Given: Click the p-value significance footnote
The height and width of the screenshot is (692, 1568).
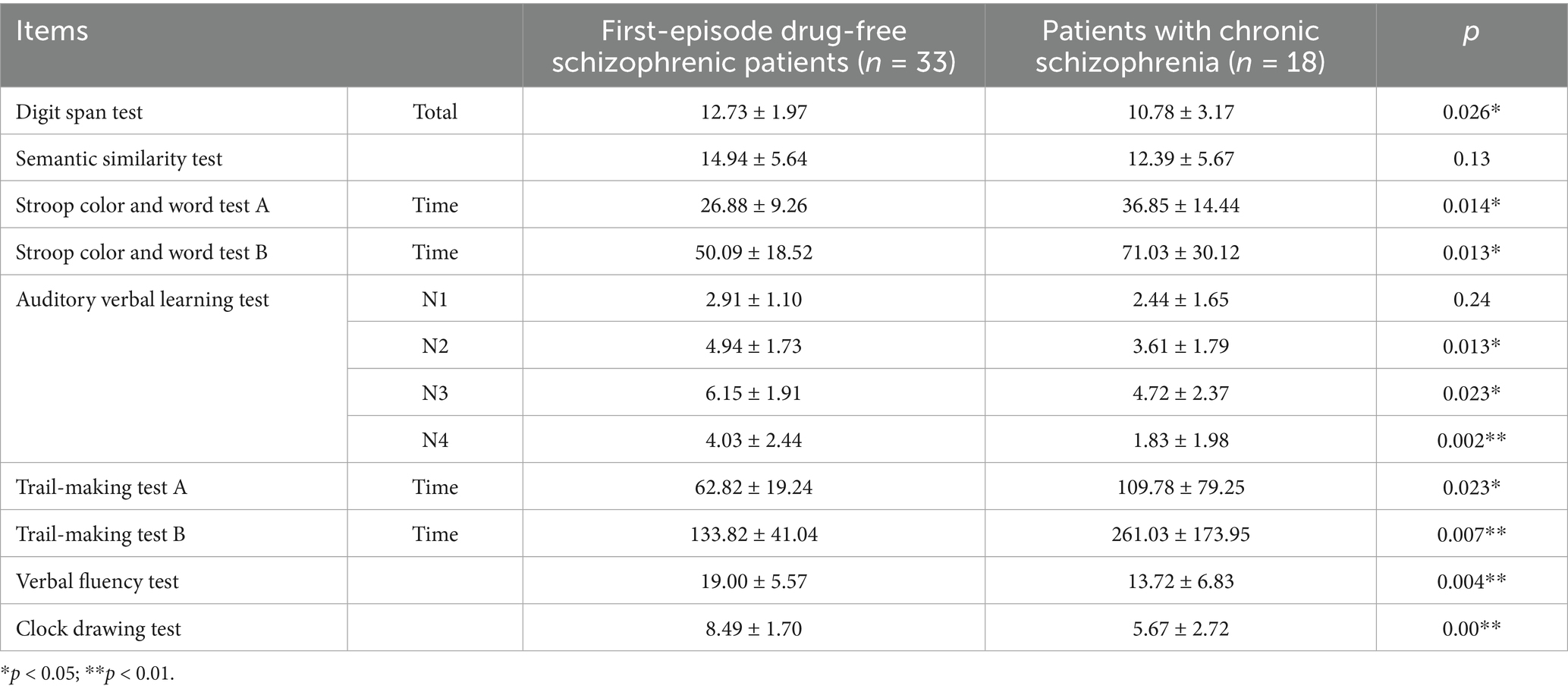Looking at the screenshot, I should pos(87,674).
